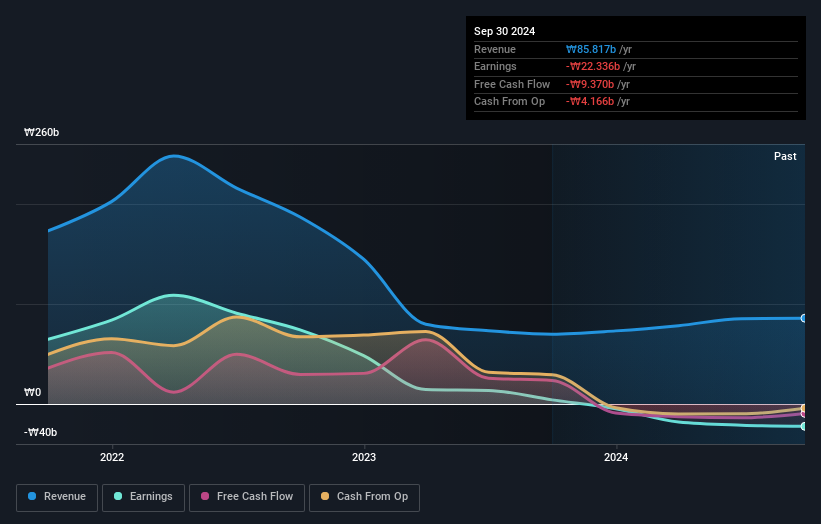Click the Revenue end-point marker on chart
This screenshot has height=524, width=821.
[x=803, y=318]
